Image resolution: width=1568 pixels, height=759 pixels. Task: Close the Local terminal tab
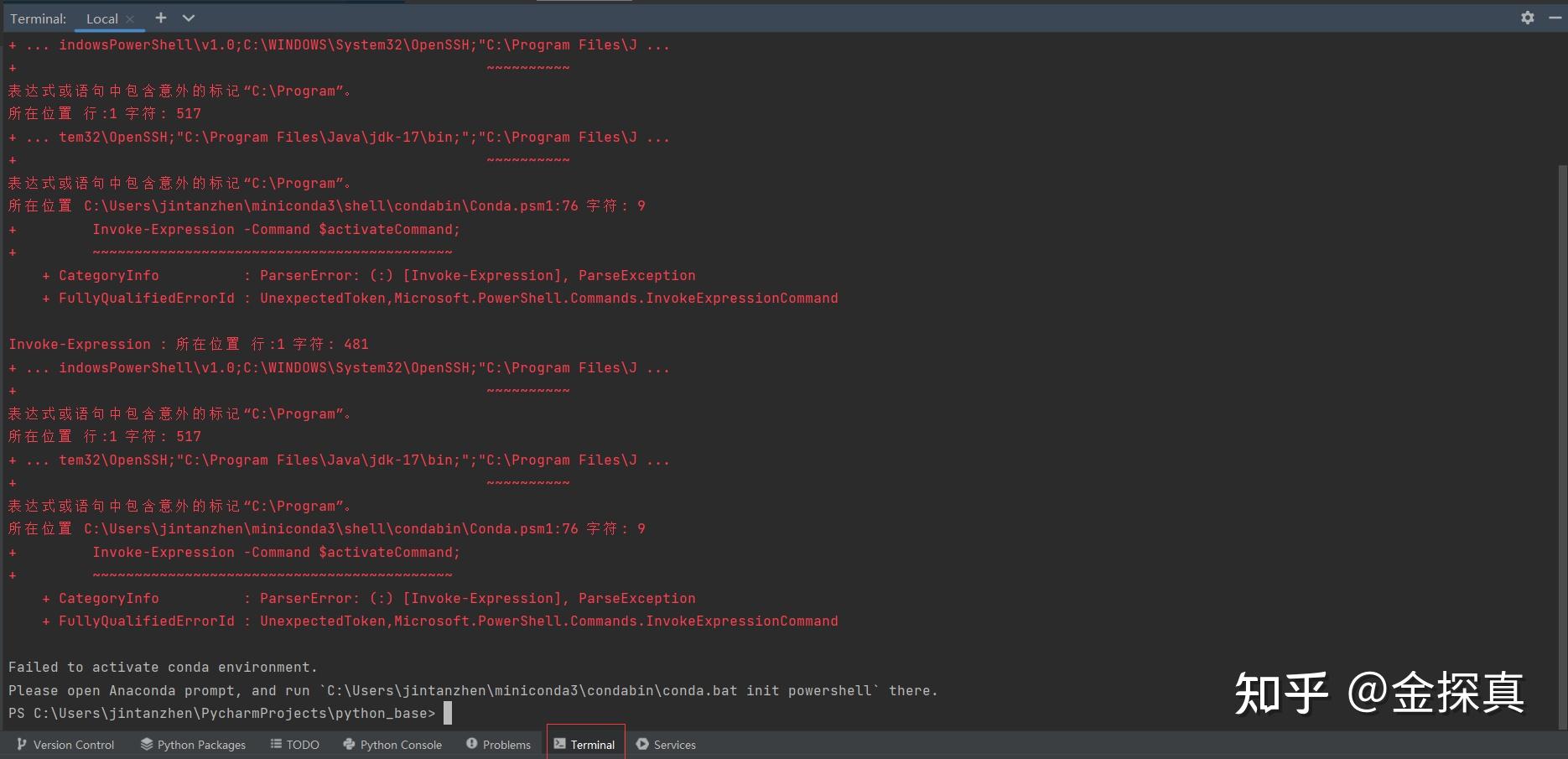click(x=131, y=18)
